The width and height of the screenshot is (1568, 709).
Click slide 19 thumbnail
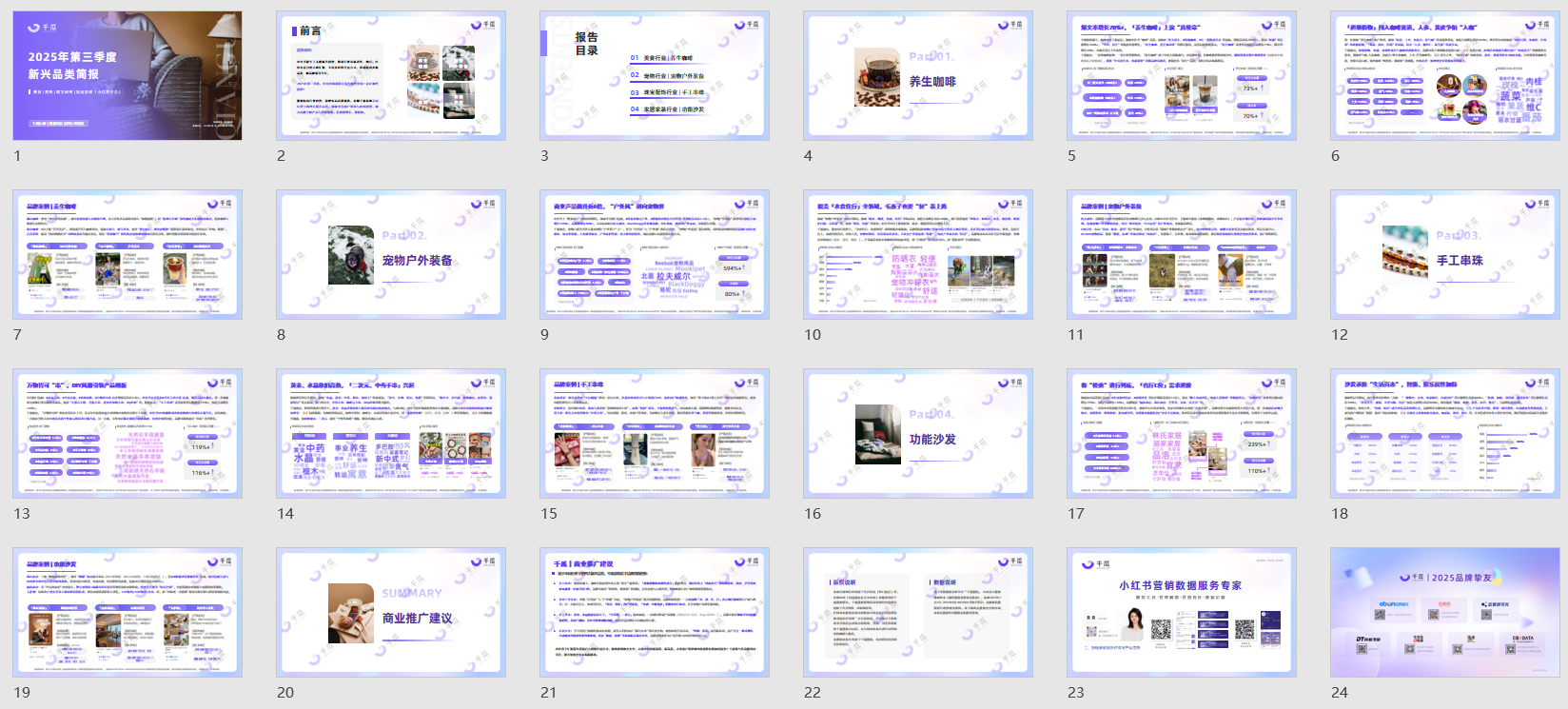[127, 613]
